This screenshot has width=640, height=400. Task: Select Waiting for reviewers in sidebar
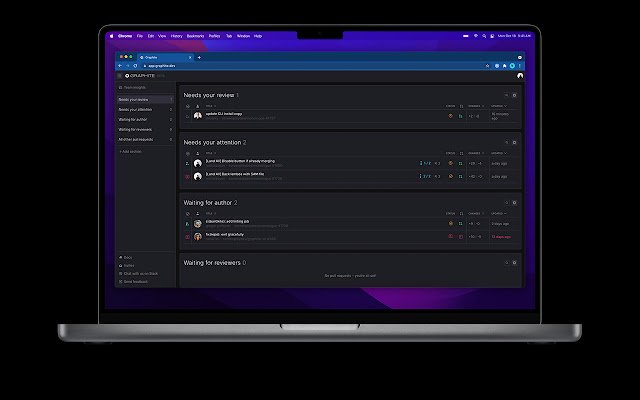pos(145,129)
